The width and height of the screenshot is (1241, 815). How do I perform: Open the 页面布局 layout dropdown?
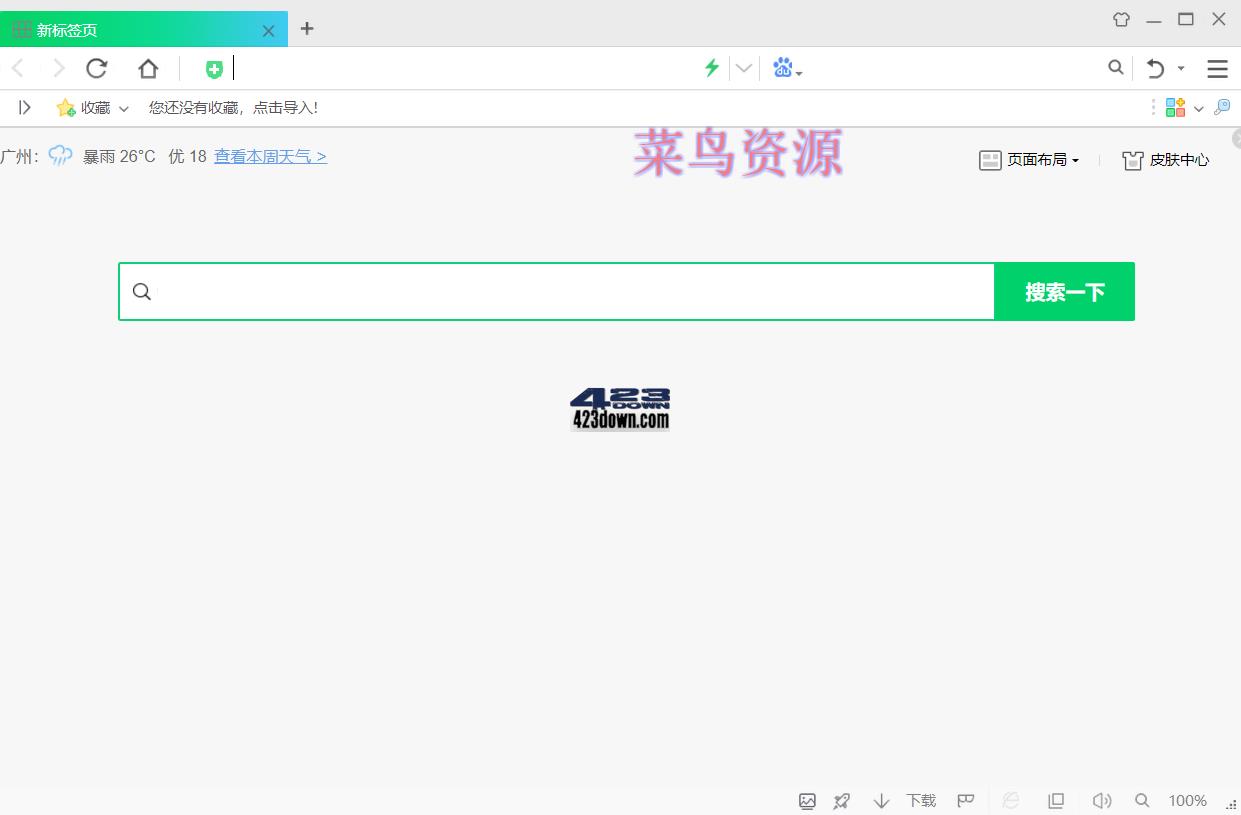(x=1032, y=159)
